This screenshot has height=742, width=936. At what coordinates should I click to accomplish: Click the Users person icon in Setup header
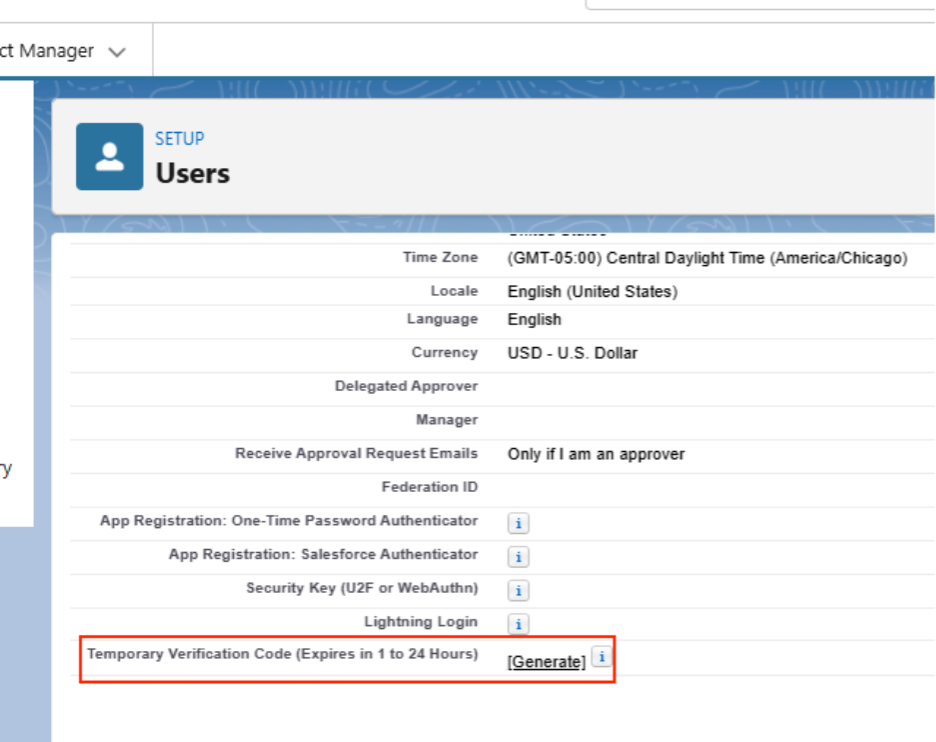[110, 156]
